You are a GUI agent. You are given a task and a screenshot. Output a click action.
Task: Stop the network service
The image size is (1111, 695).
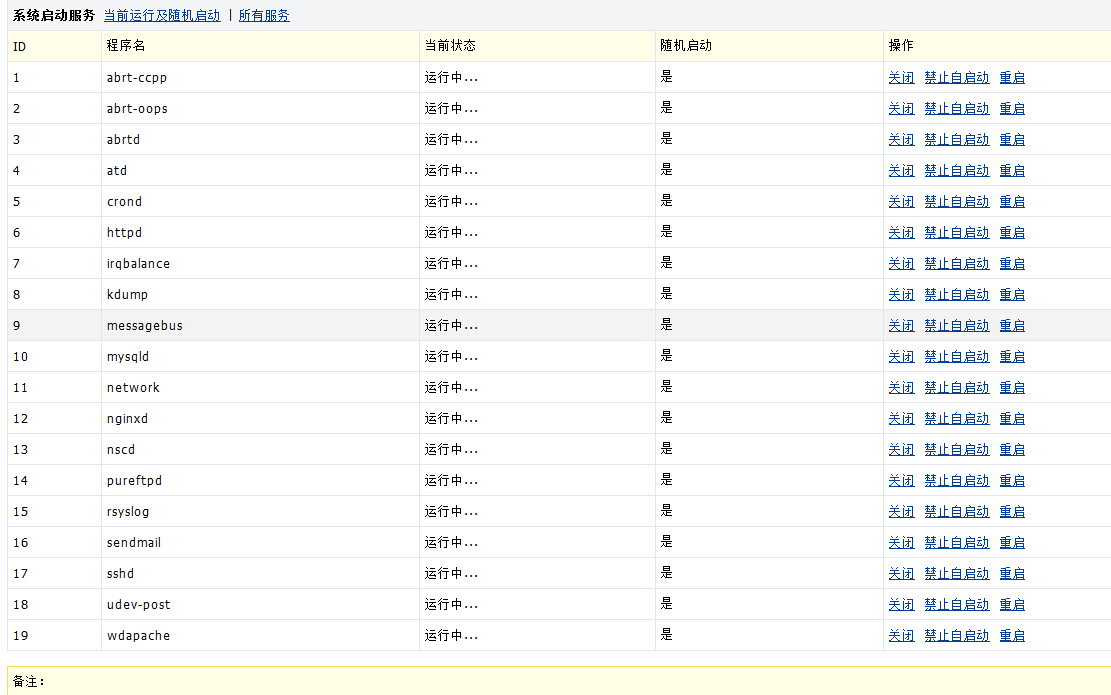901,388
